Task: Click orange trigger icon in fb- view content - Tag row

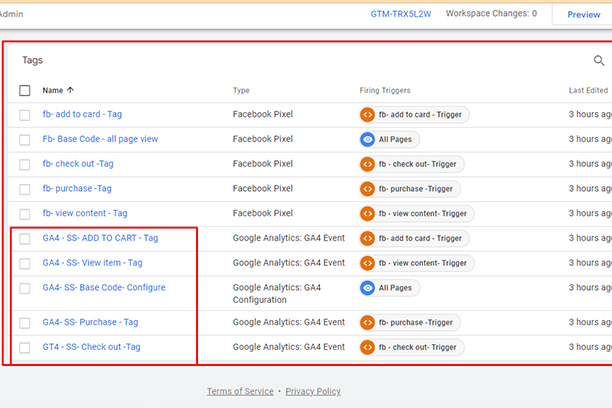Action: point(367,214)
